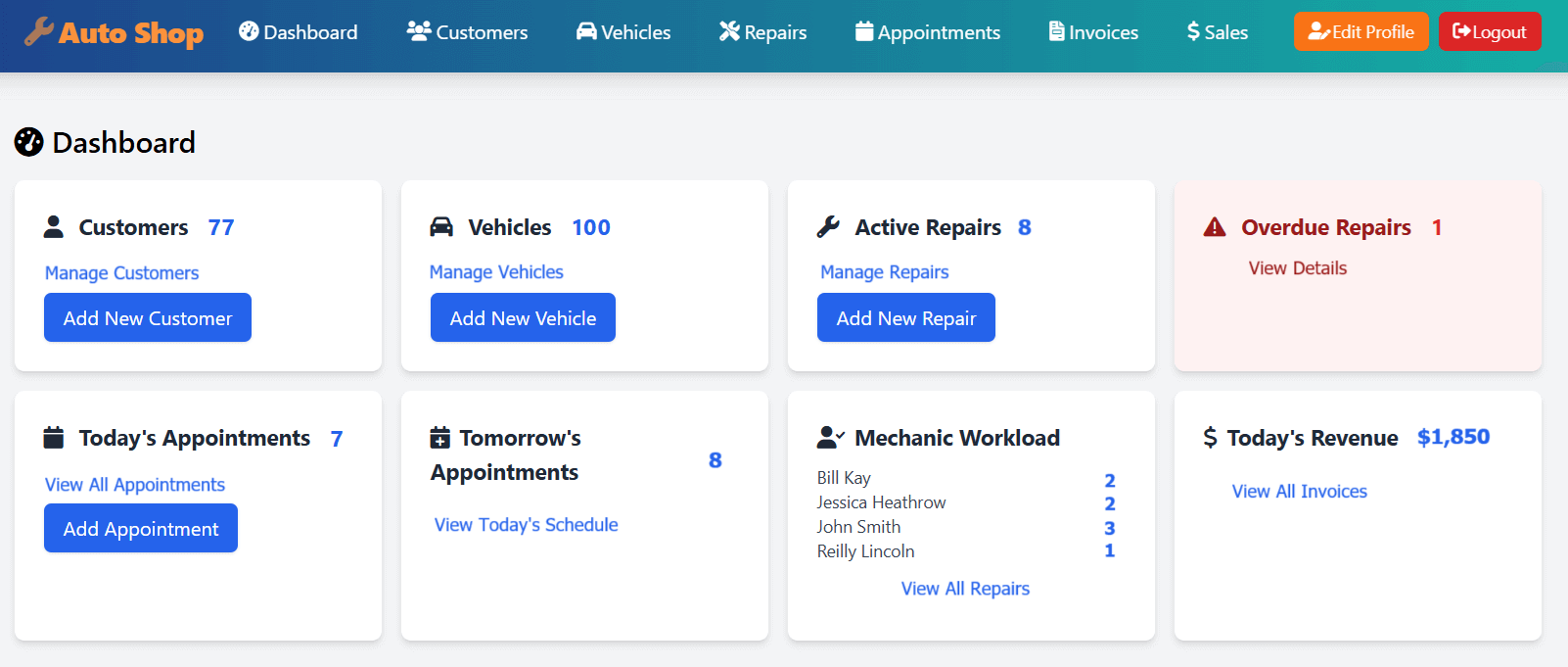
Task: Log out using the red Logout button
Action: click(x=1489, y=31)
